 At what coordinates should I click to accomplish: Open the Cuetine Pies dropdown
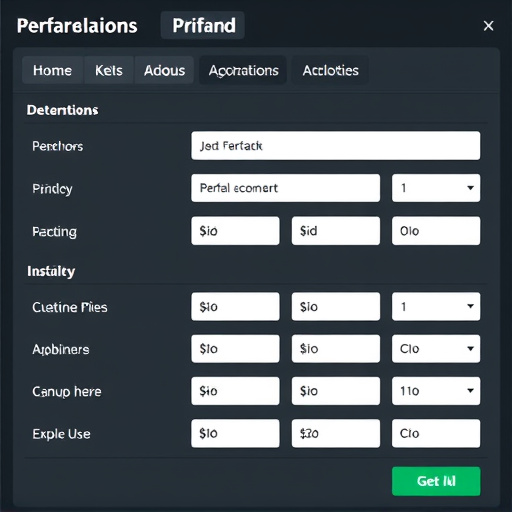pos(436,307)
